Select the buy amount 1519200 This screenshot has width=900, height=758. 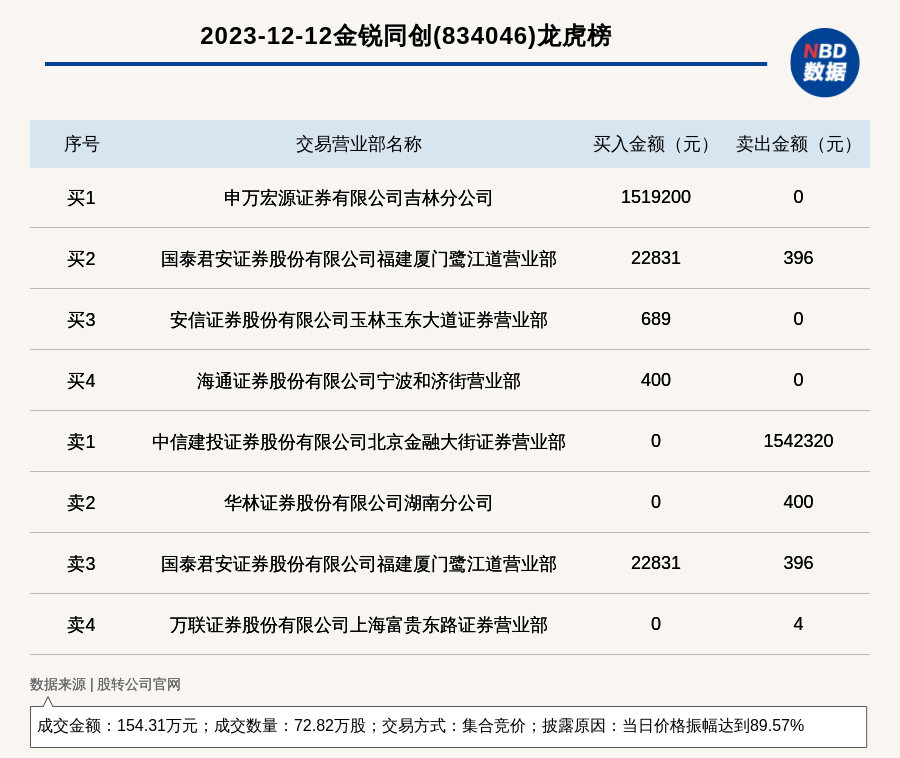pyautogui.click(x=655, y=197)
